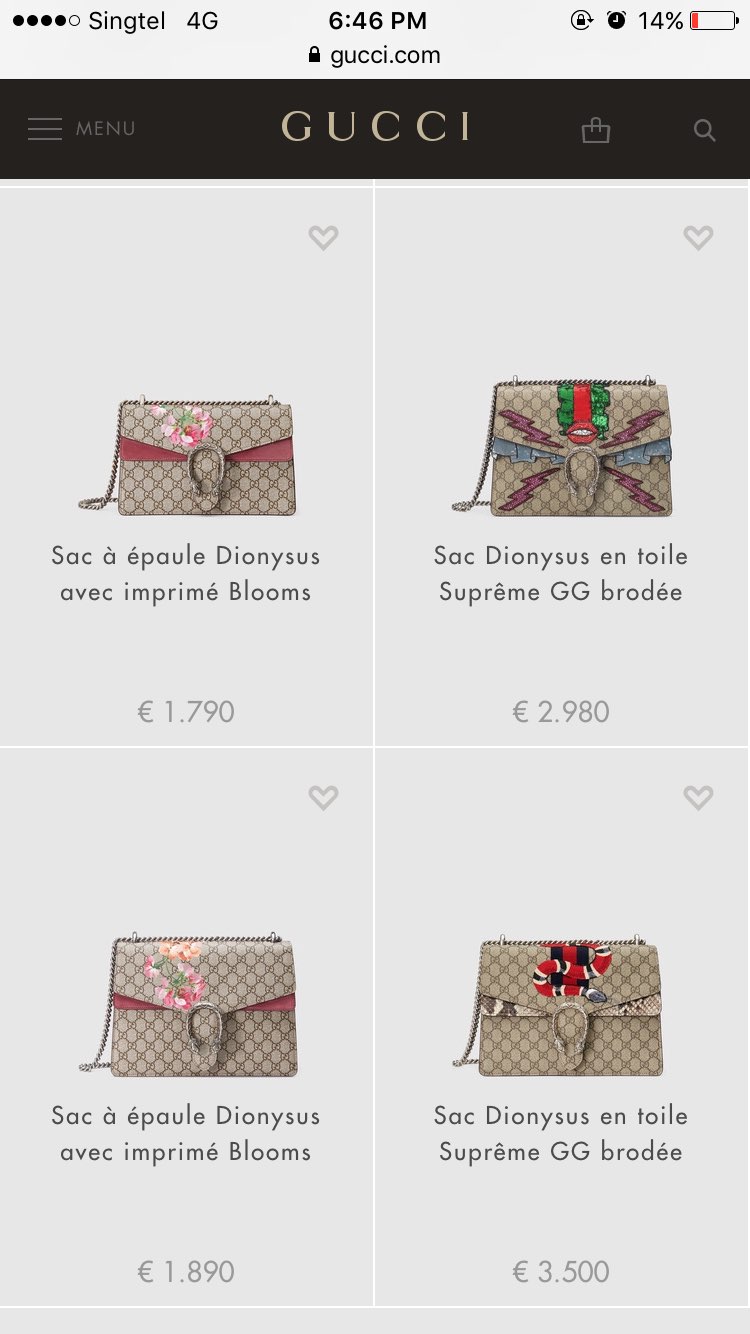Favorite the €1.890 Blooms bag heart
This screenshot has height=1334, width=750.
click(x=323, y=797)
